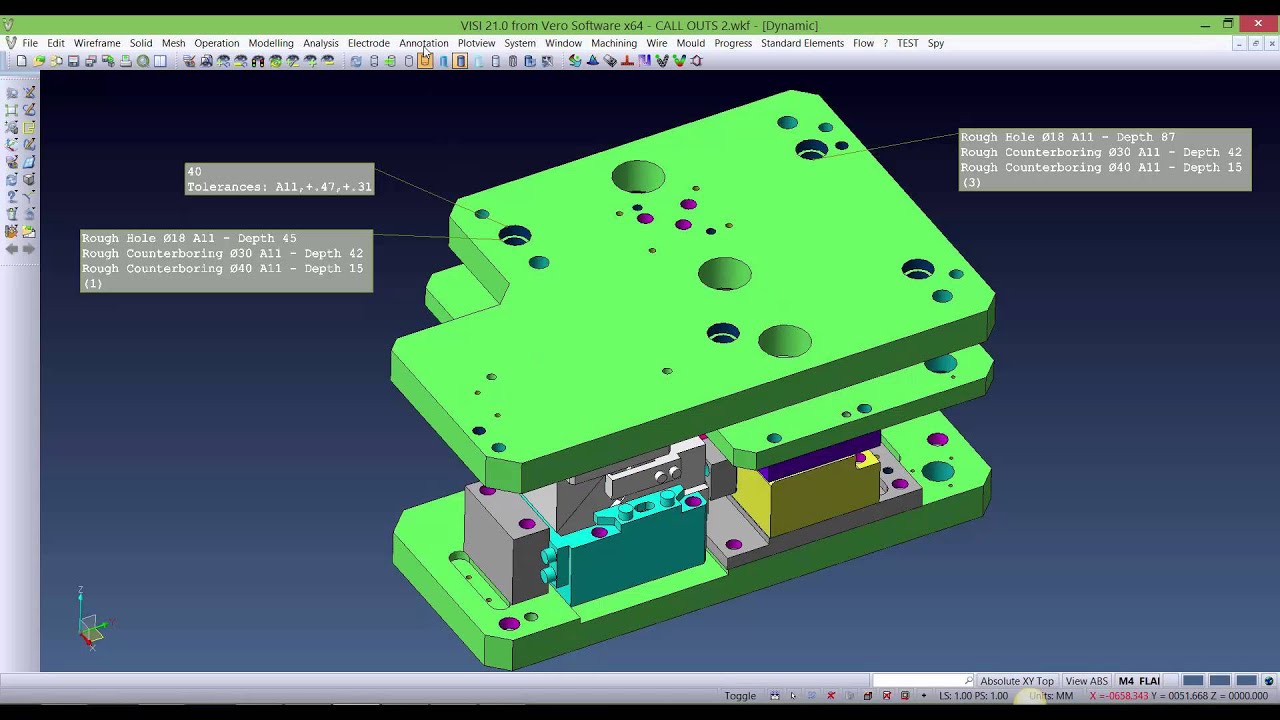This screenshot has height=720, width=1280.
Task: Click the globe-and-green icon in toolbar
Action: coord(575,61)
